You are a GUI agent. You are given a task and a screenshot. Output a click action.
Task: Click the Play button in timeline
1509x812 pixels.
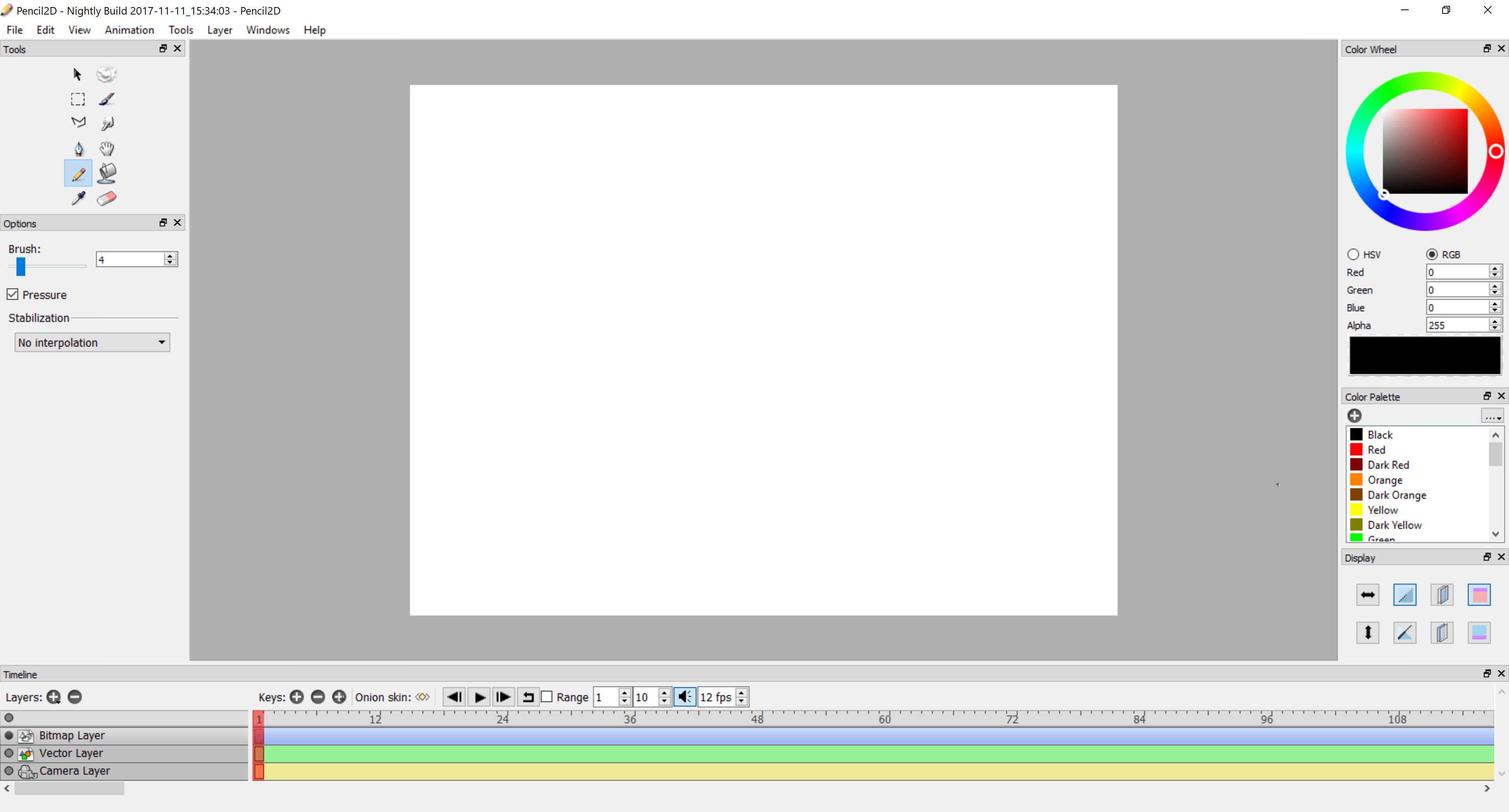coord(480,697)
